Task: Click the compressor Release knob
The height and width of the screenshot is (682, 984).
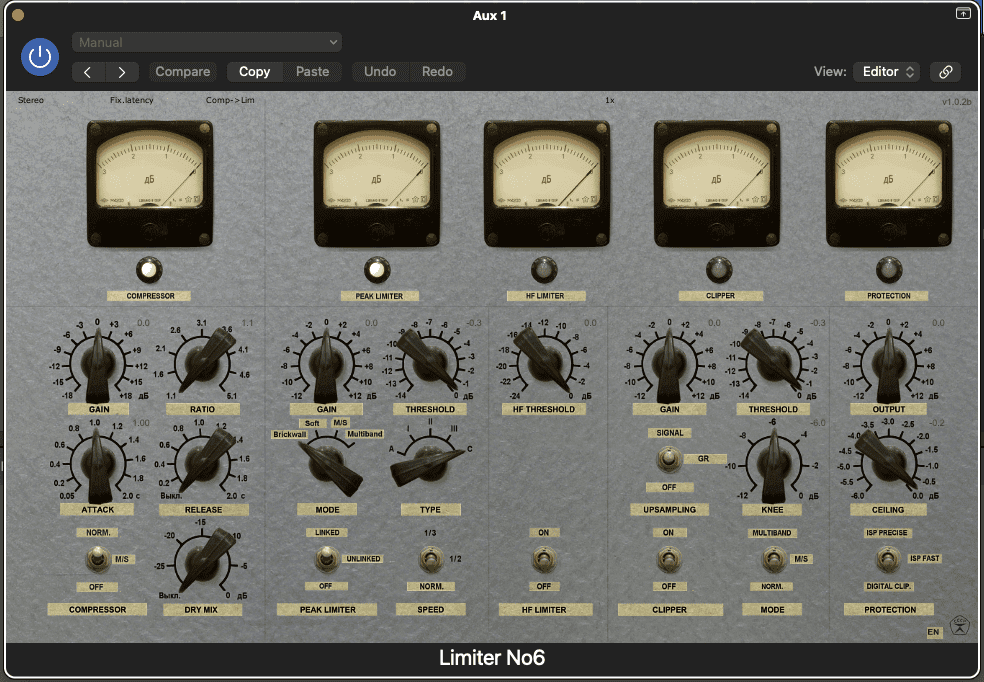Action: pos(203,462)
